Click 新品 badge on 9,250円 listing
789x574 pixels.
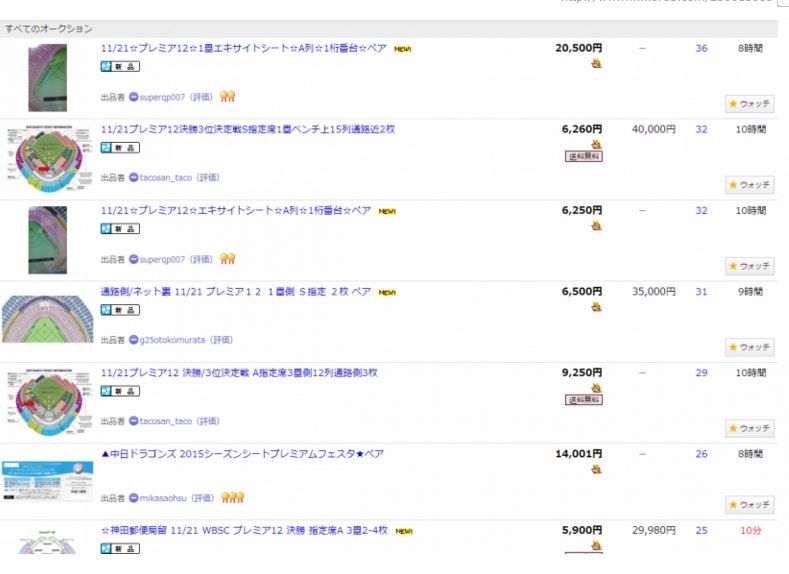[x=120, y=391]
